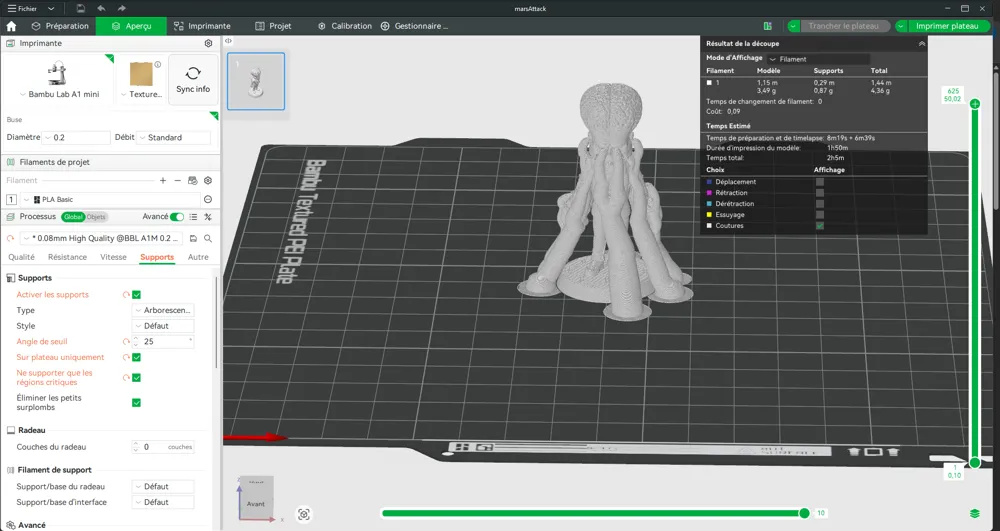This screenshot has width=1000, height=531.
Task: Toggle Sur plateau uniquement checkbox
Action: pyautogui.click(x=136, y=357)
